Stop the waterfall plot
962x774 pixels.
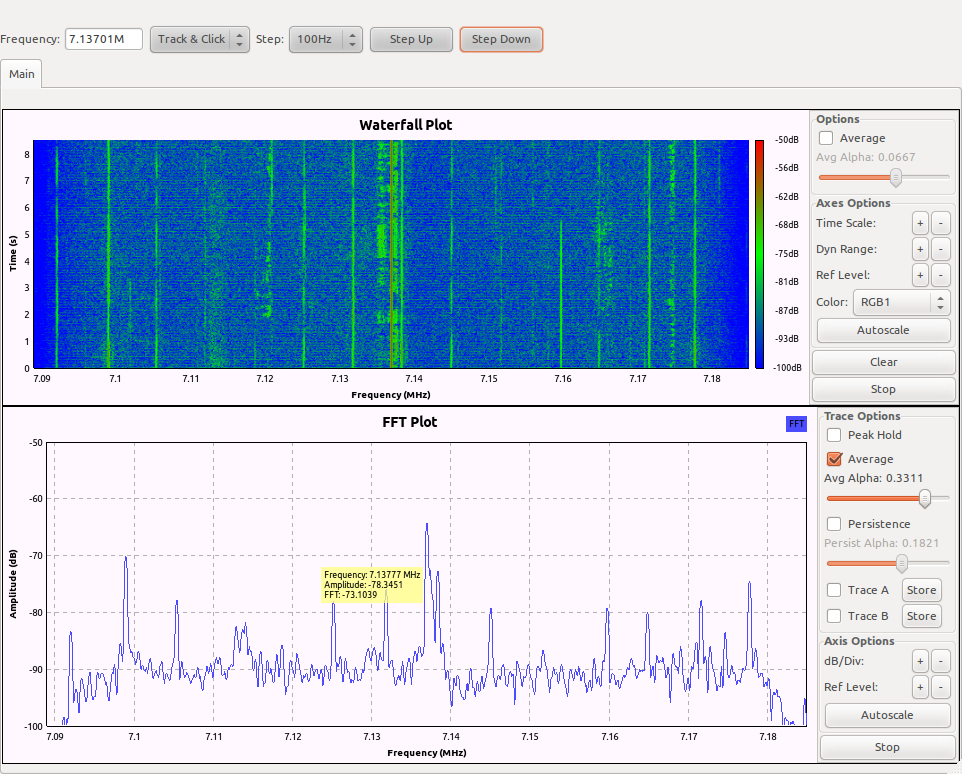tap(883, 389)
